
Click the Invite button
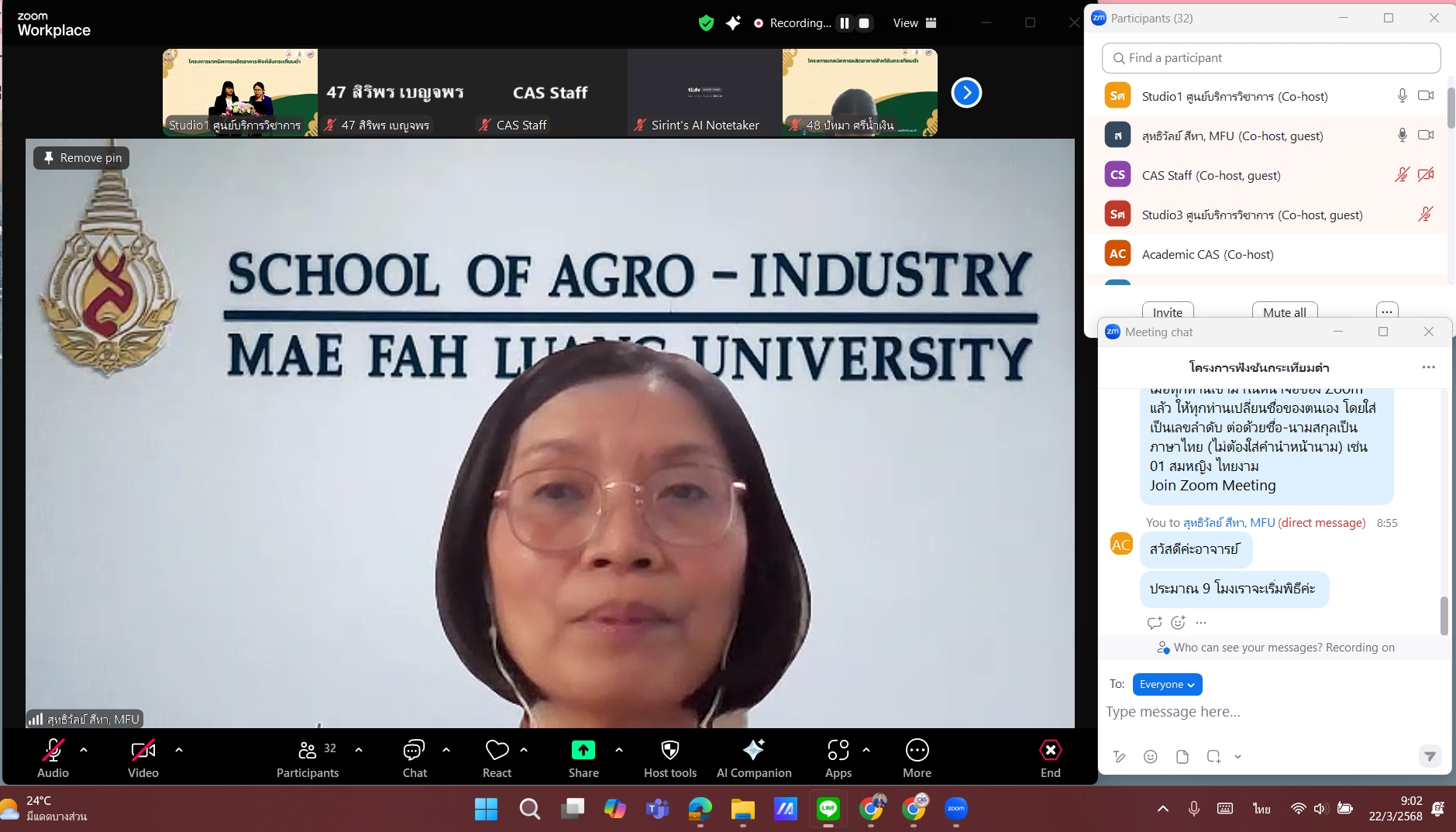1168,311
